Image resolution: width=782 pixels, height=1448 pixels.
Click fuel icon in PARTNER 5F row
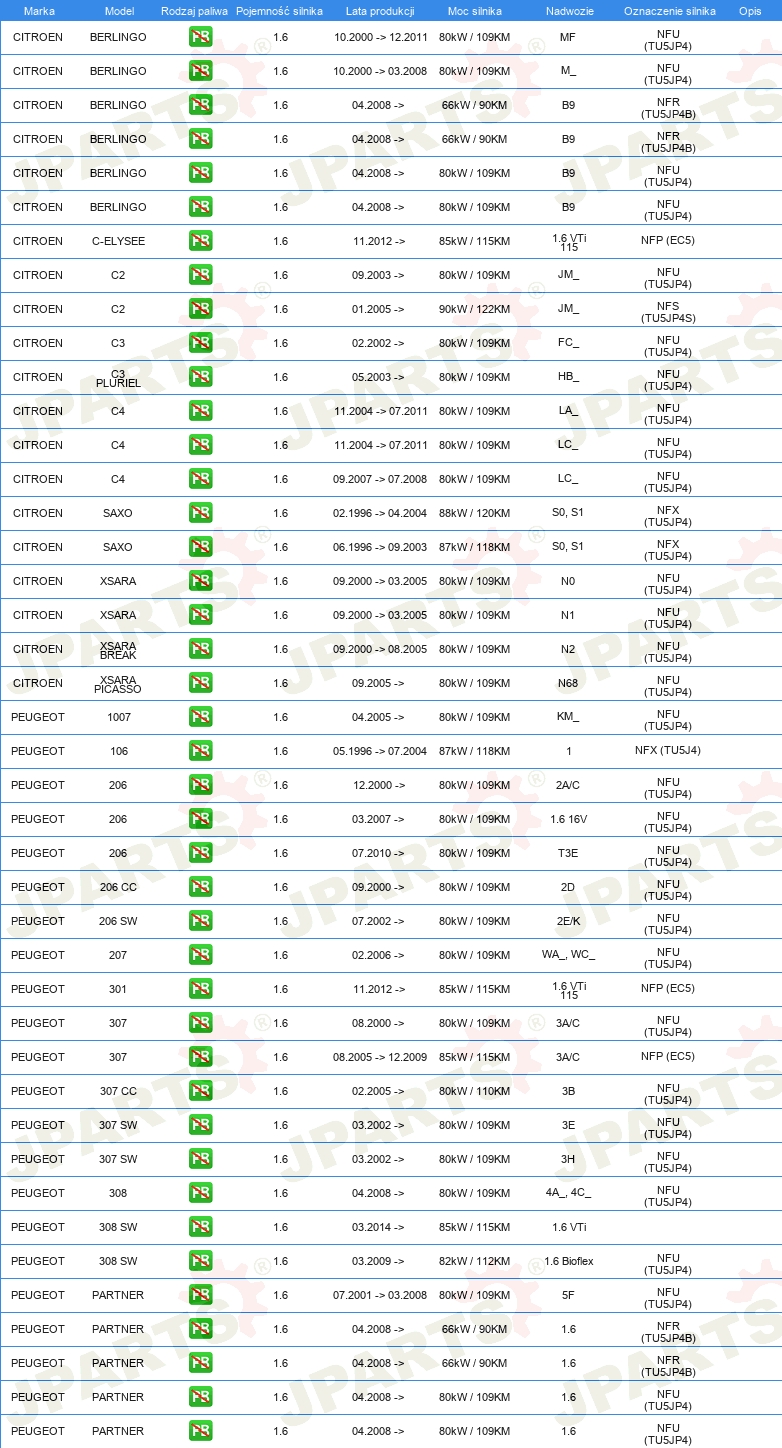click(200, 1295)
